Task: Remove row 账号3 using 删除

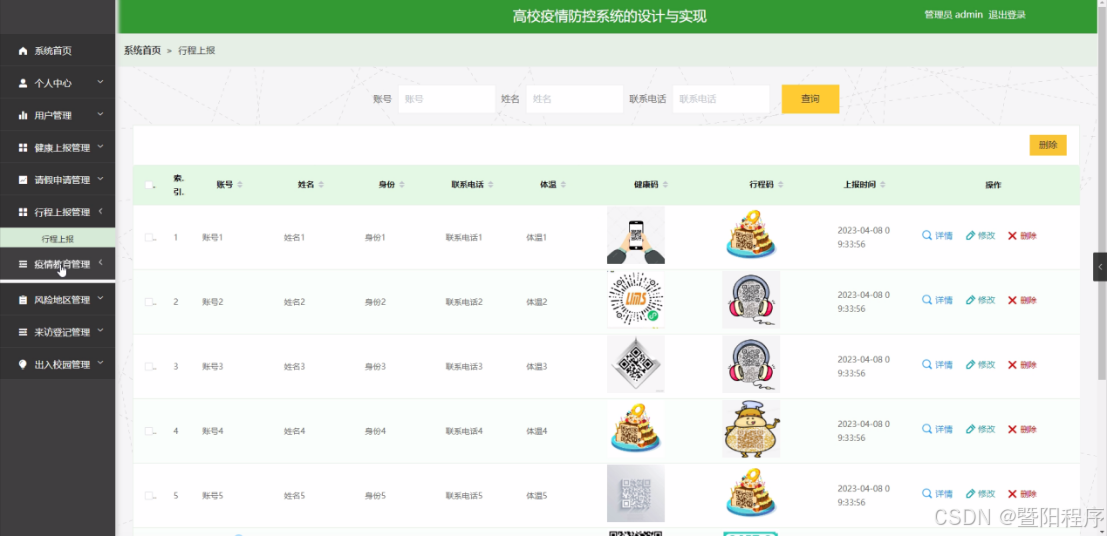Action: pyautogui.click(x=1022, y=365)
